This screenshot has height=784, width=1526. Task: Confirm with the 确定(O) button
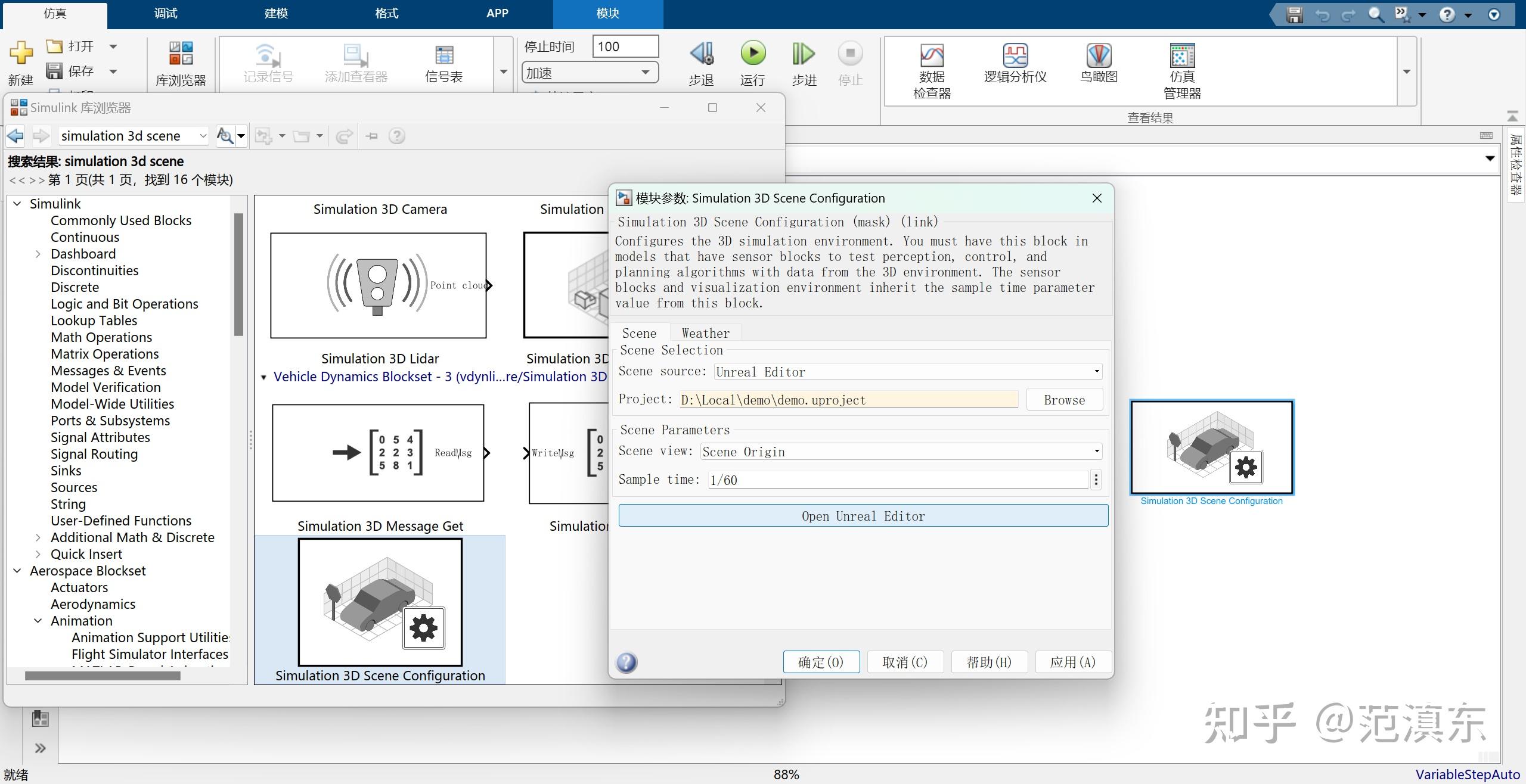821,662
